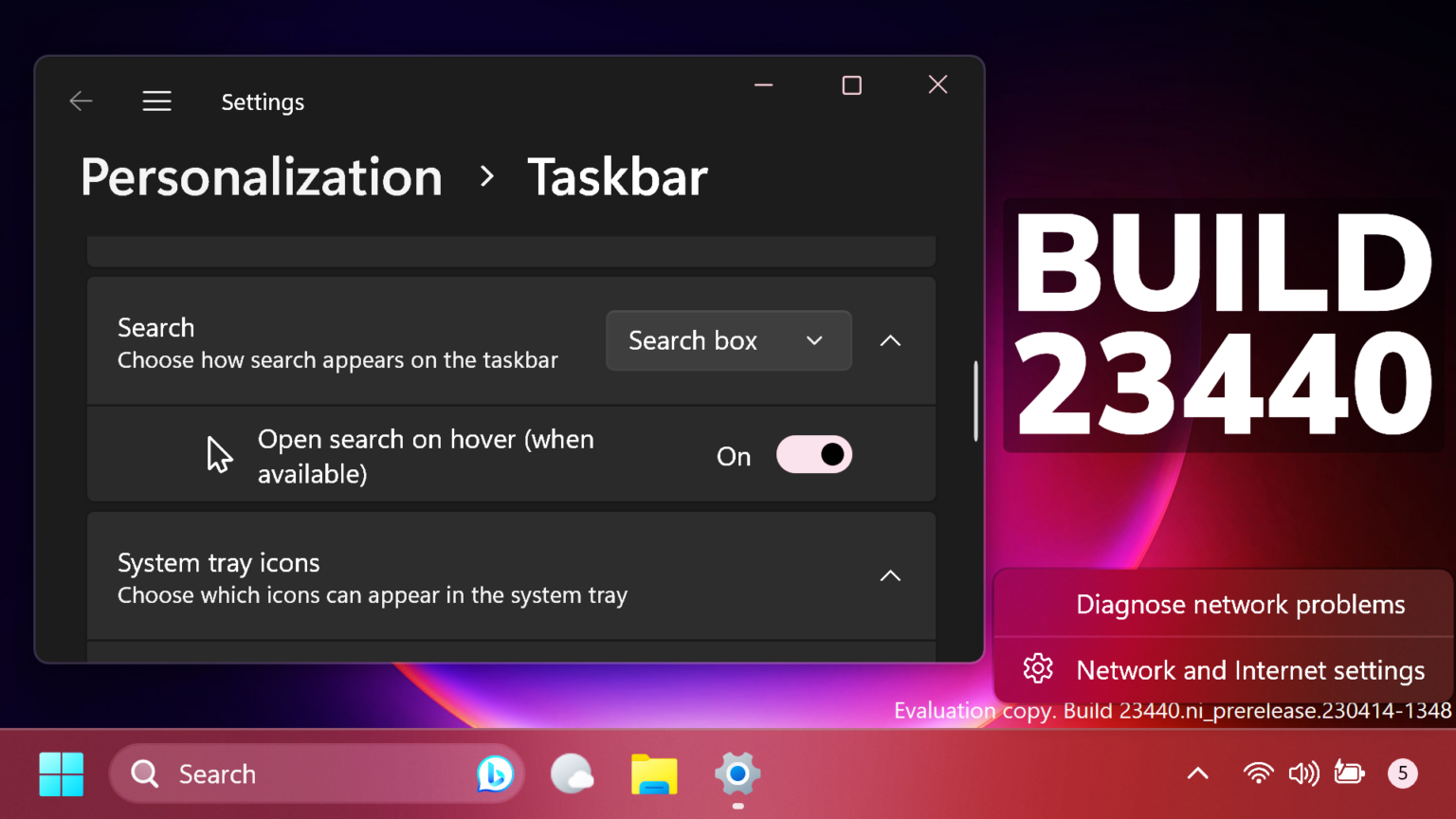Image resolution: width=1456 pixels, height=819 pixels.
Task: Click the weather icon on the taskbar
Action: point(573,773)
